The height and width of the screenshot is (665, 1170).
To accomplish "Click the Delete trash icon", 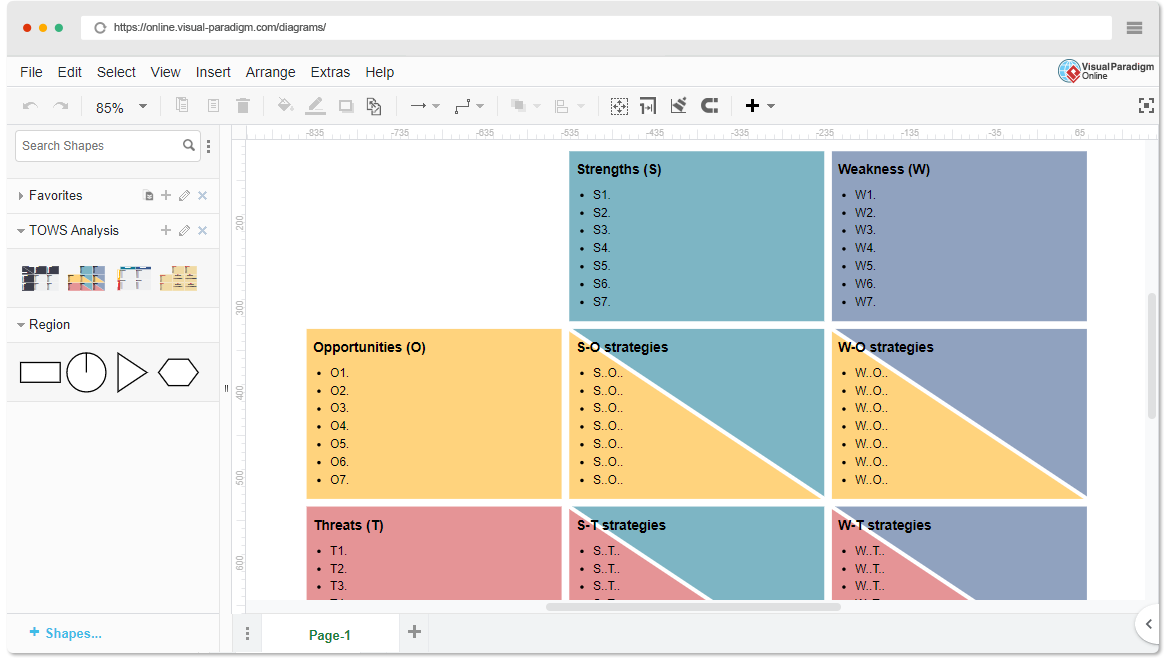I will pyautogui.click(x=243, y=105).
